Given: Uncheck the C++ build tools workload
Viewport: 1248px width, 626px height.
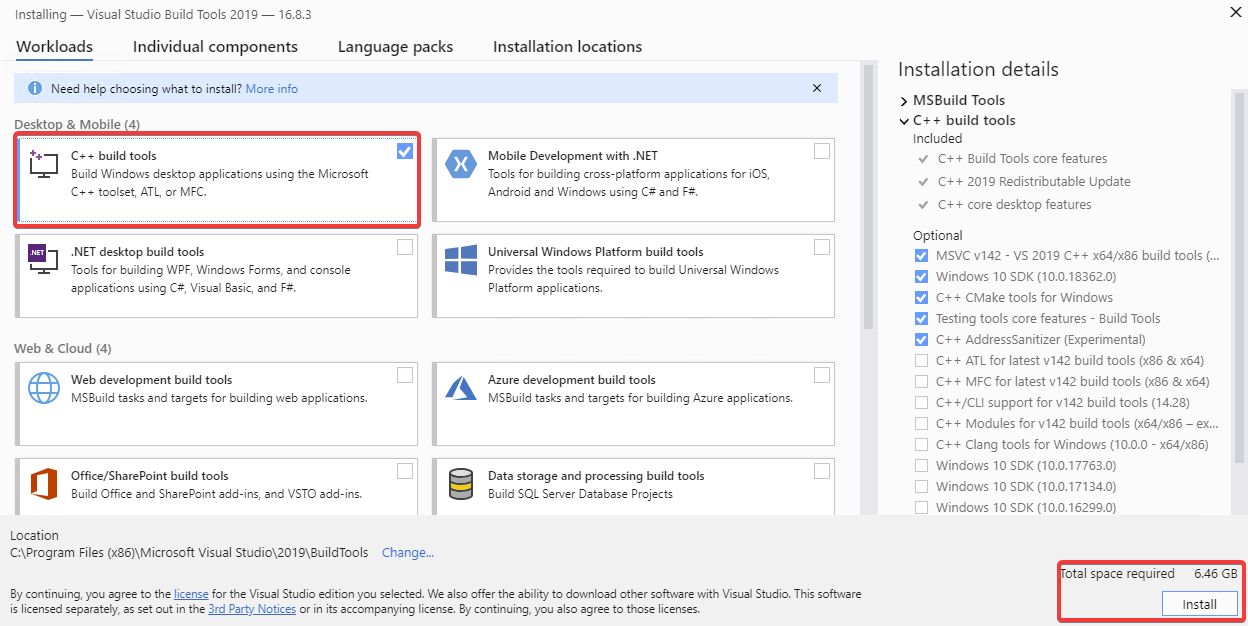Looking at the screenshot, I should click(404, 151).
